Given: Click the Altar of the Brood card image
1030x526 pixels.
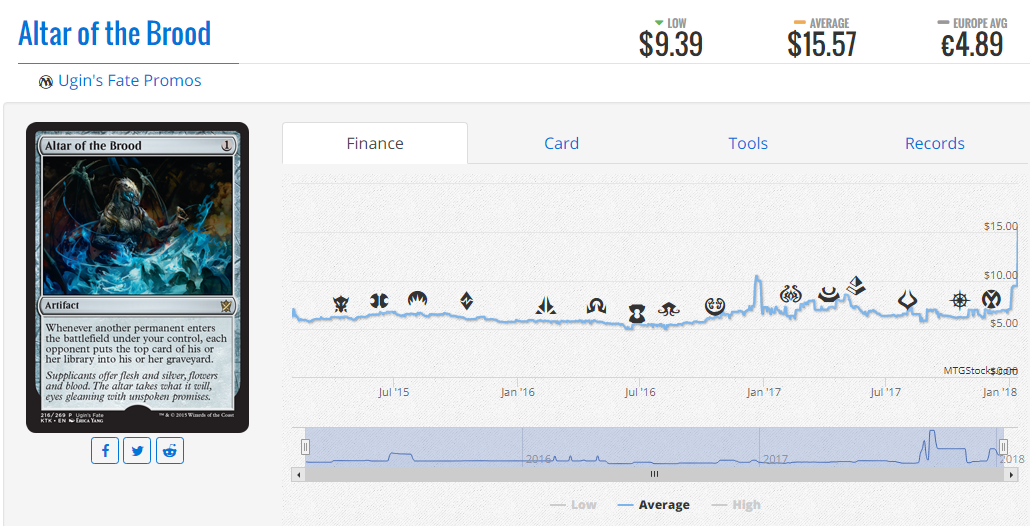Looking at the screenshot, I should coord(137,278).
